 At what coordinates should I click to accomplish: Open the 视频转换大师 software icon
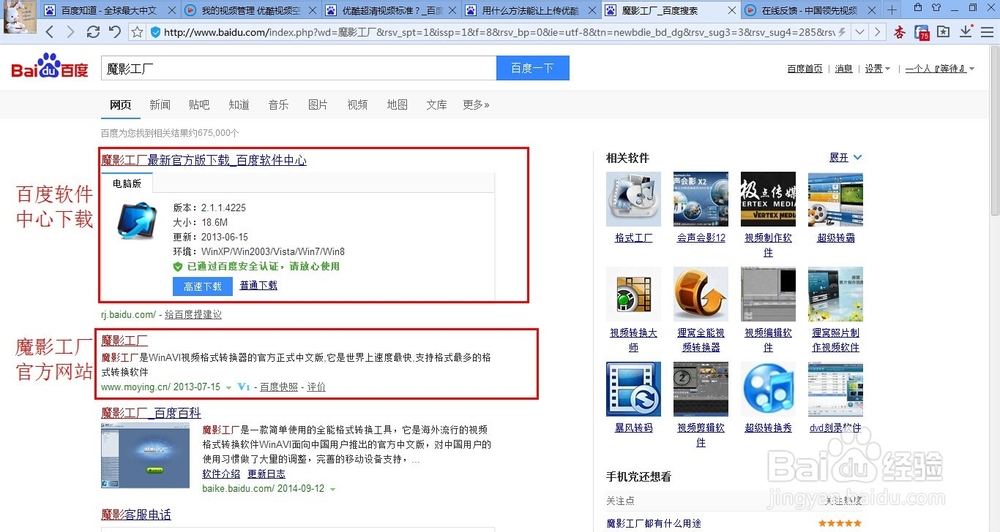click(x=633, y=294)
